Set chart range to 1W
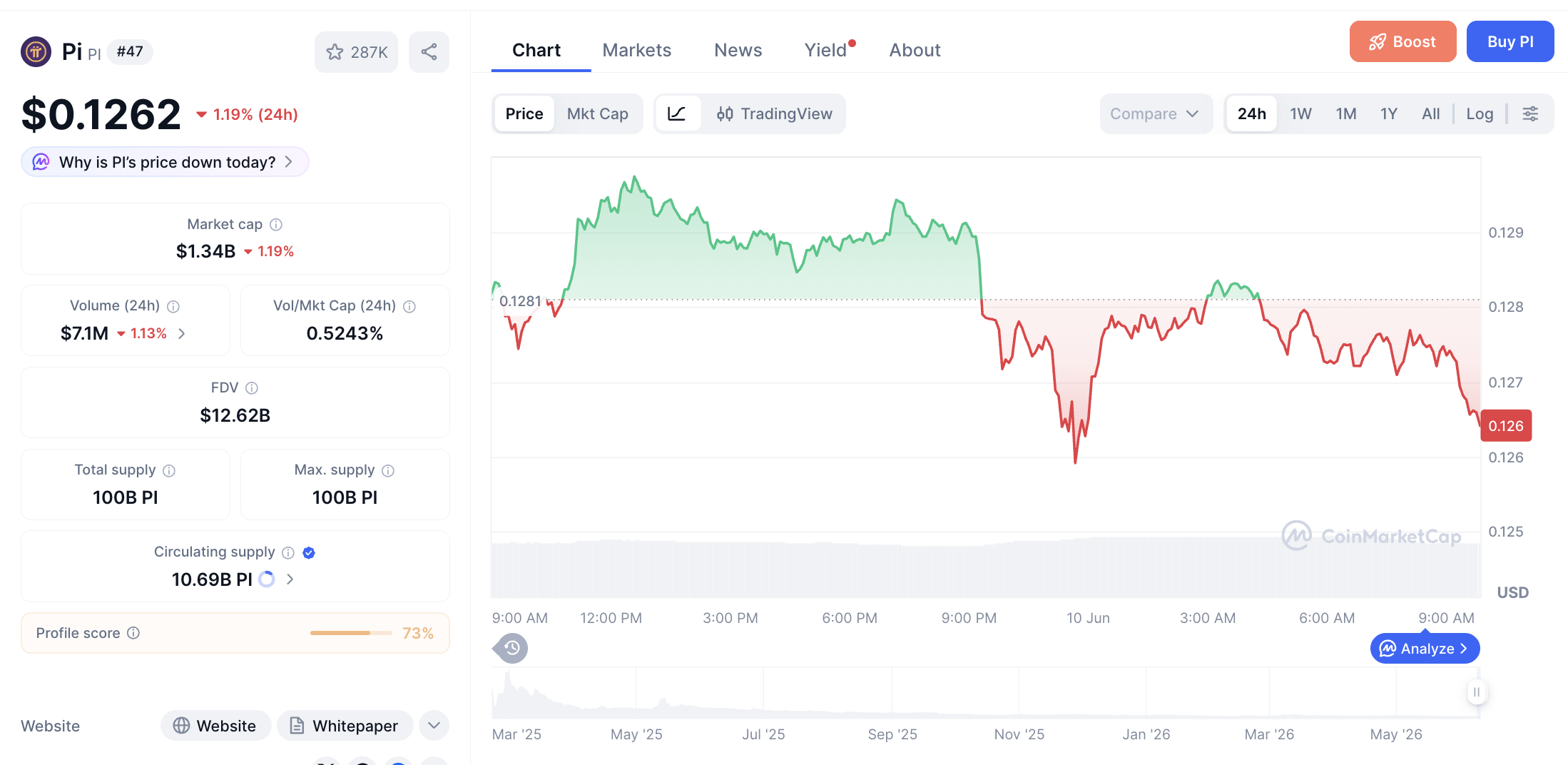The image size is (1568, 765). point(1300,114)
